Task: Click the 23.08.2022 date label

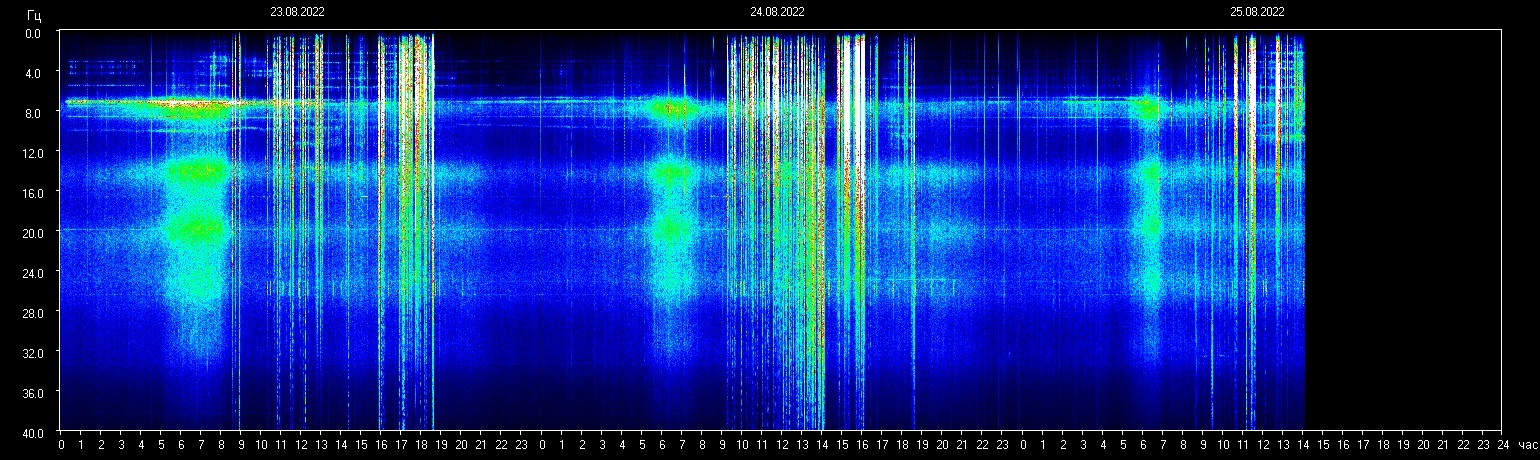Action: coord(297,13)
